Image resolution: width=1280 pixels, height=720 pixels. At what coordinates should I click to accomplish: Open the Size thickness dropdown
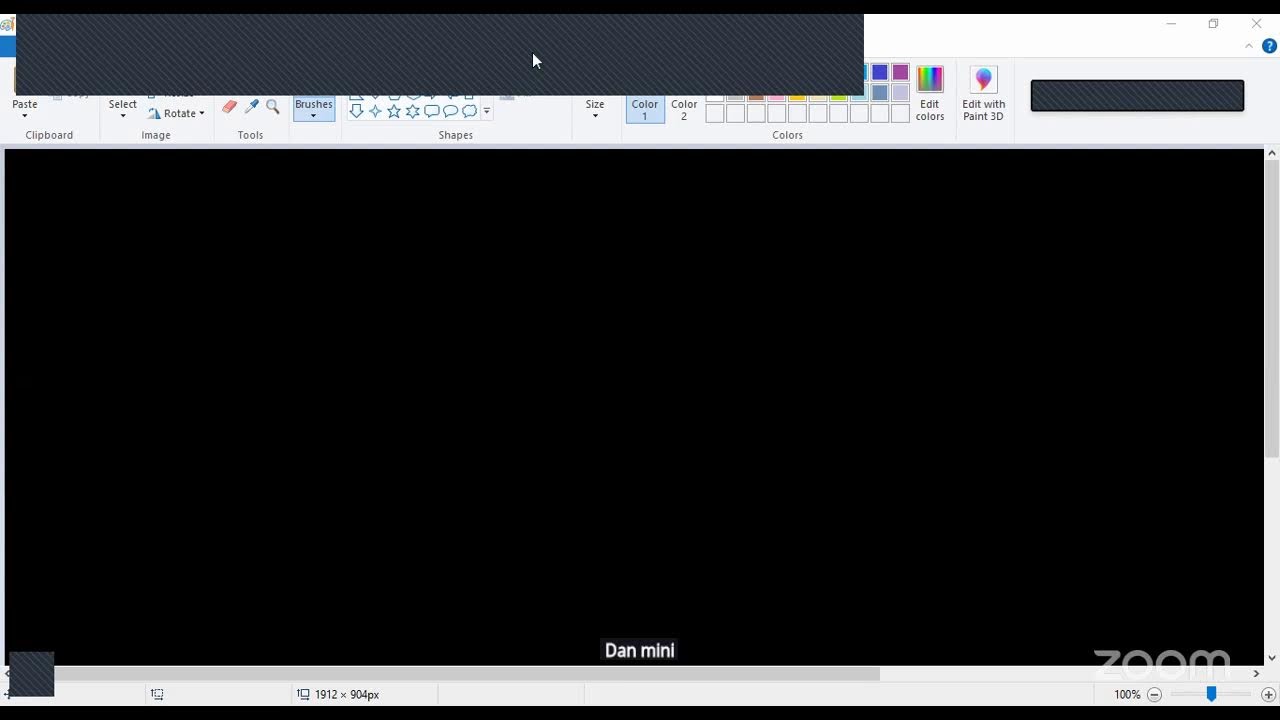click(595, 109)
